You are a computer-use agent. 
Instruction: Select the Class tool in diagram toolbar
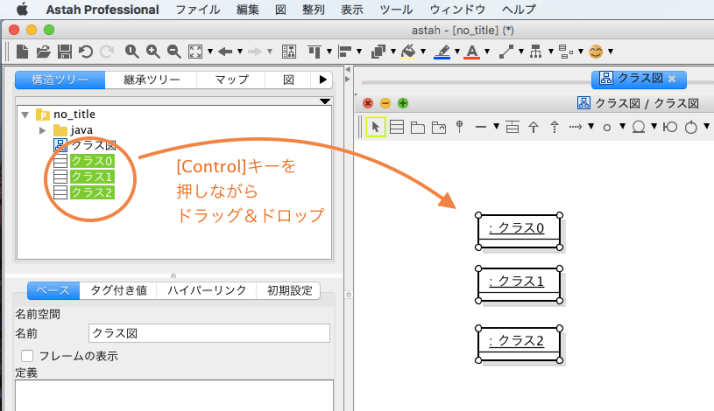(396, 127)
